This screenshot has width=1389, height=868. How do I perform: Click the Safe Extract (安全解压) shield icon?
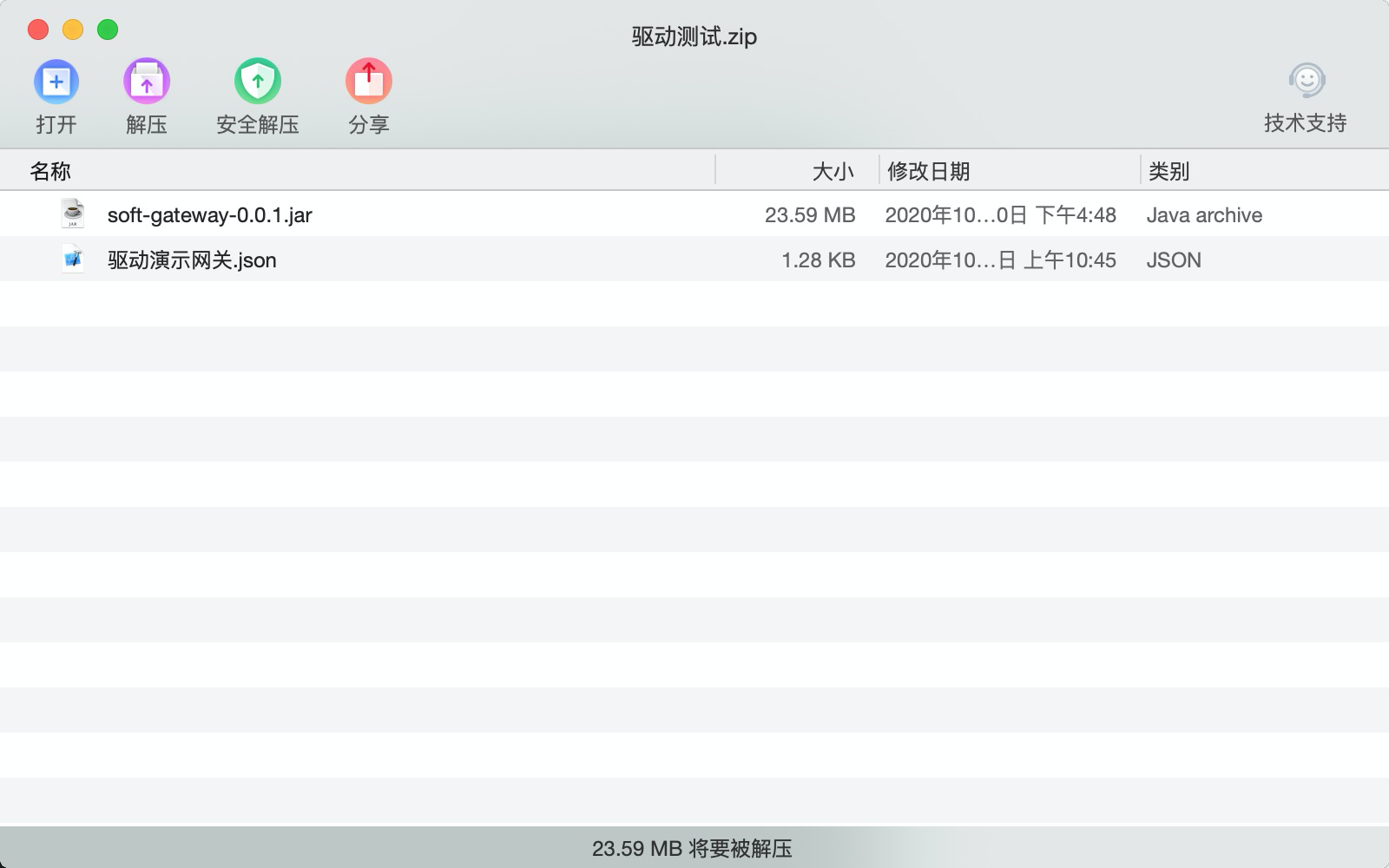click(257, 82)
